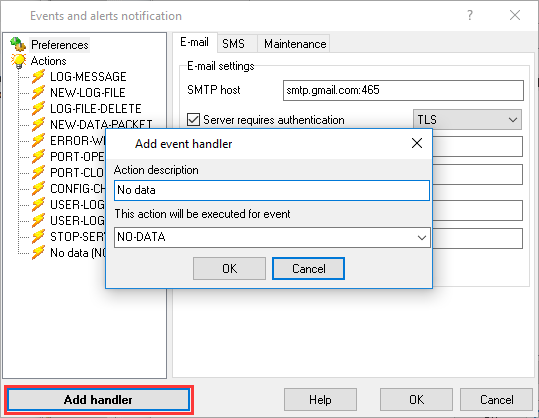Click the Actions lightbulb icon
The height and width of the screenshot is (418, 539).
(x=18, y=61)
